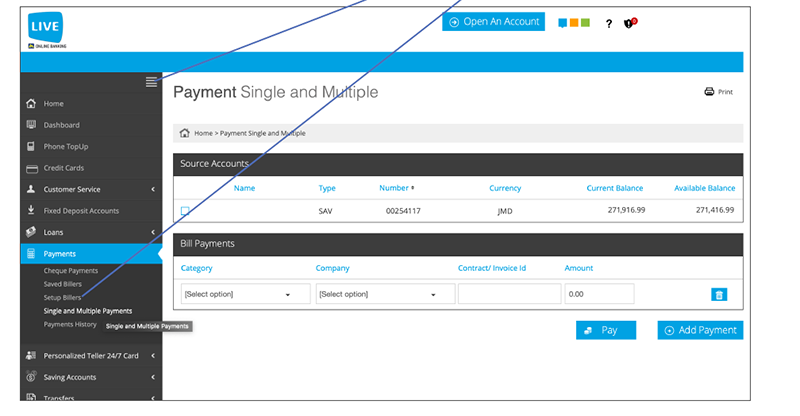Expand the Customer Service submenu chevron
Image resolution: width=800 pixels, height=416 pixels.
point(153,189)
